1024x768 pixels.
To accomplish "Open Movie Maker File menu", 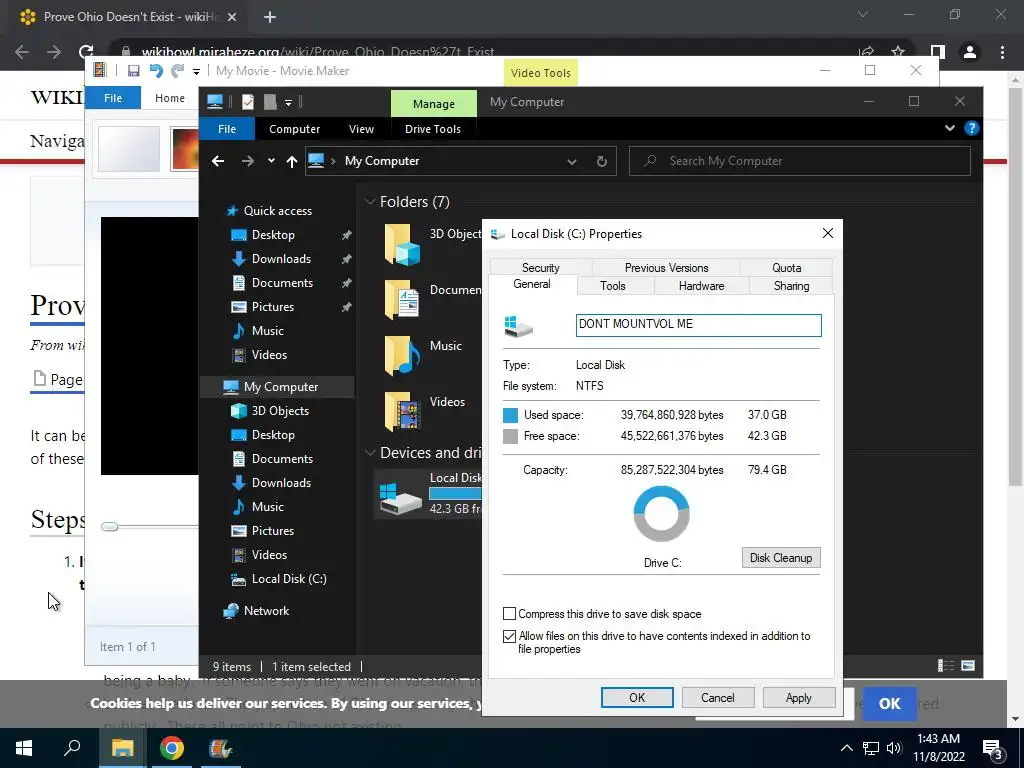I will coord(113,98).
